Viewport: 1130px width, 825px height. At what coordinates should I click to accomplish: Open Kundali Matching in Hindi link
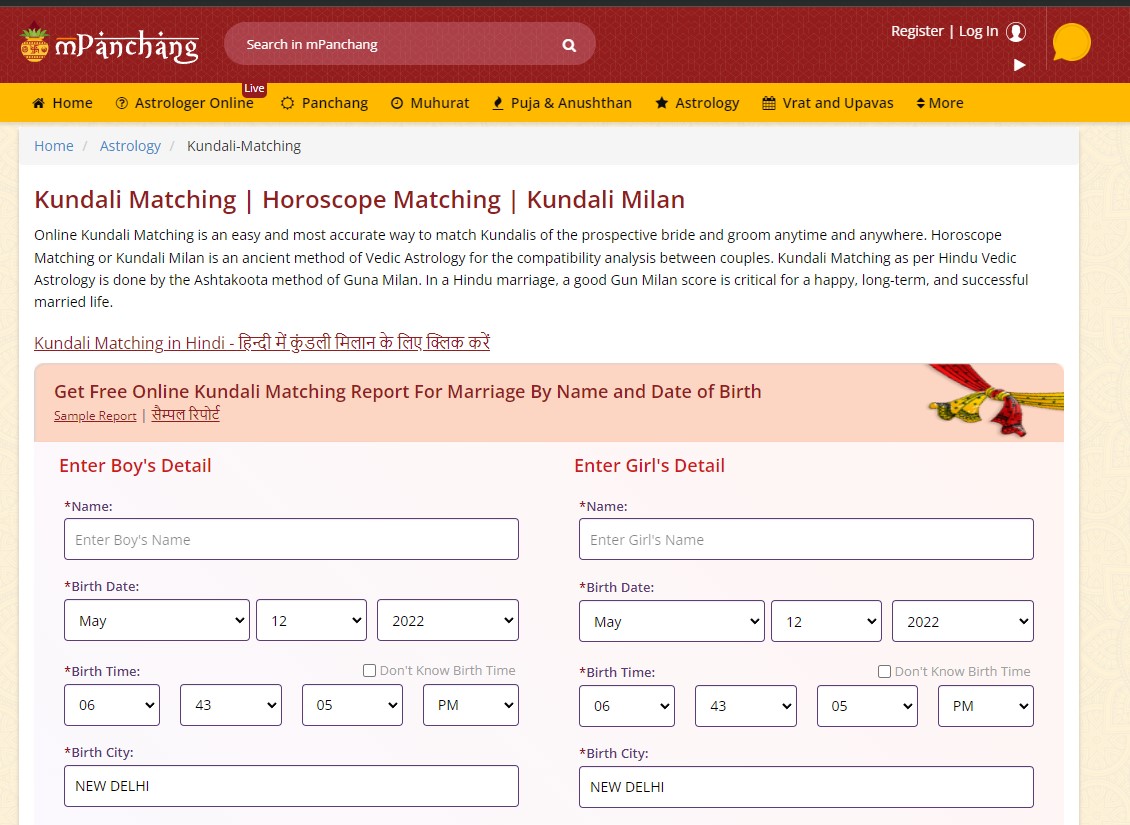[x=261, y=343]
